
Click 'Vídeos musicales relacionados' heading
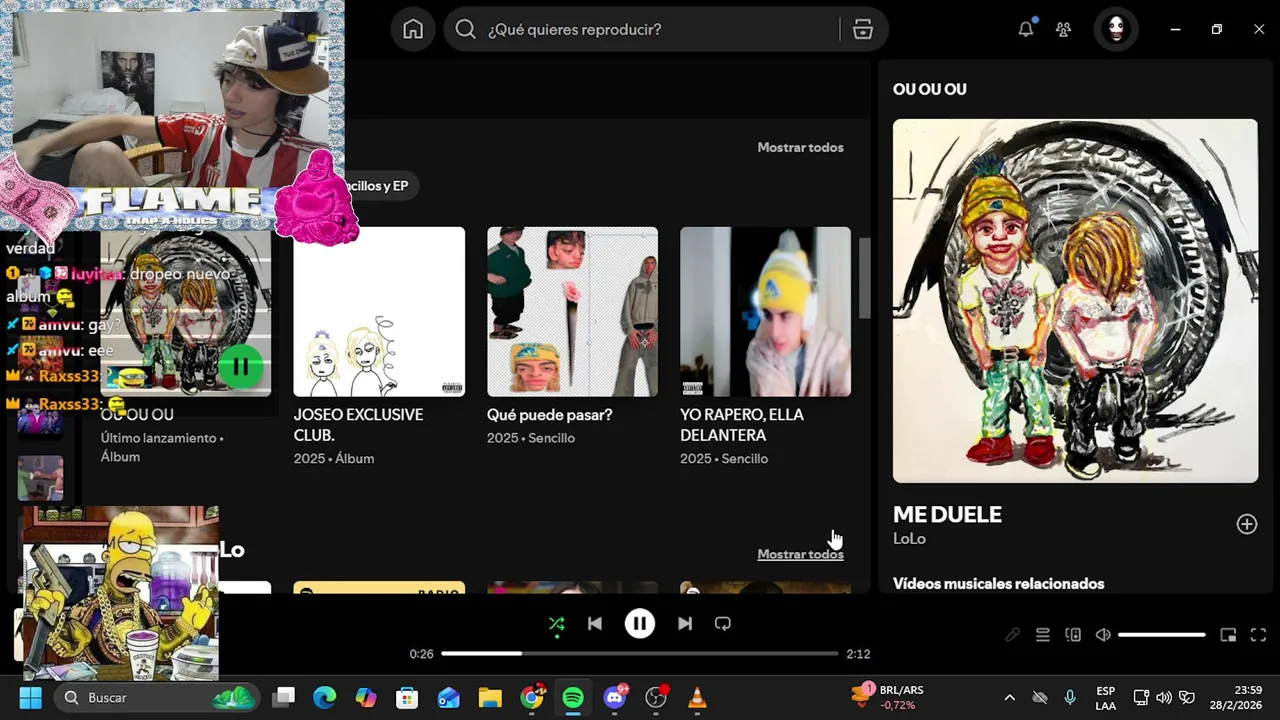point(998,584)
